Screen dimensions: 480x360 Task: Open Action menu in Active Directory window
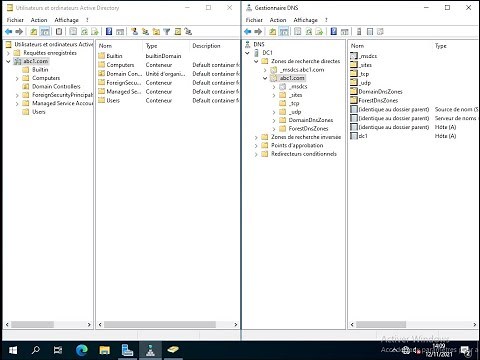(39, 20)
